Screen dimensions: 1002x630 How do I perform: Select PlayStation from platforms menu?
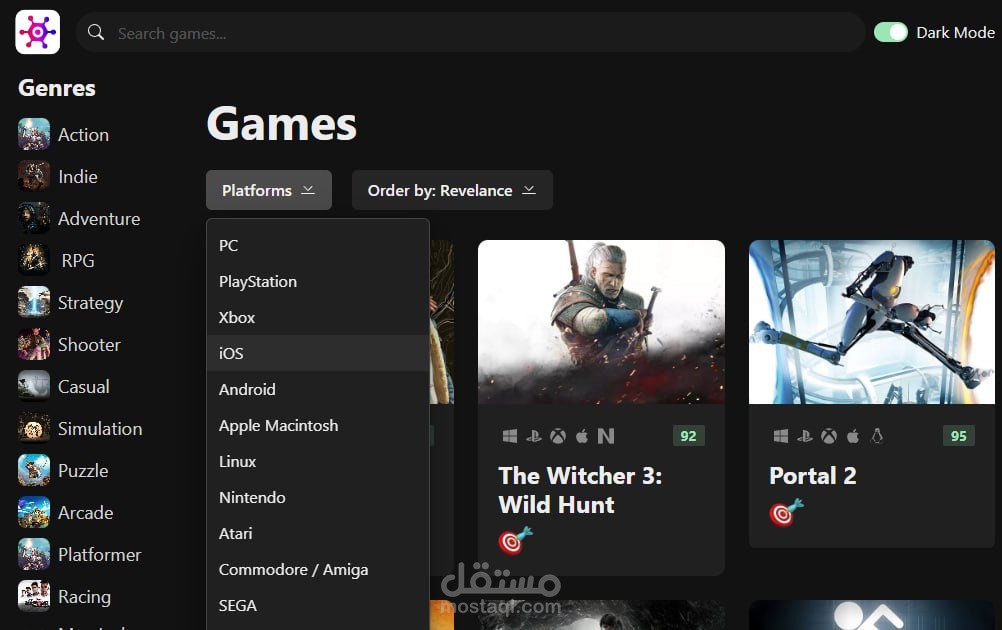[318, 281]
